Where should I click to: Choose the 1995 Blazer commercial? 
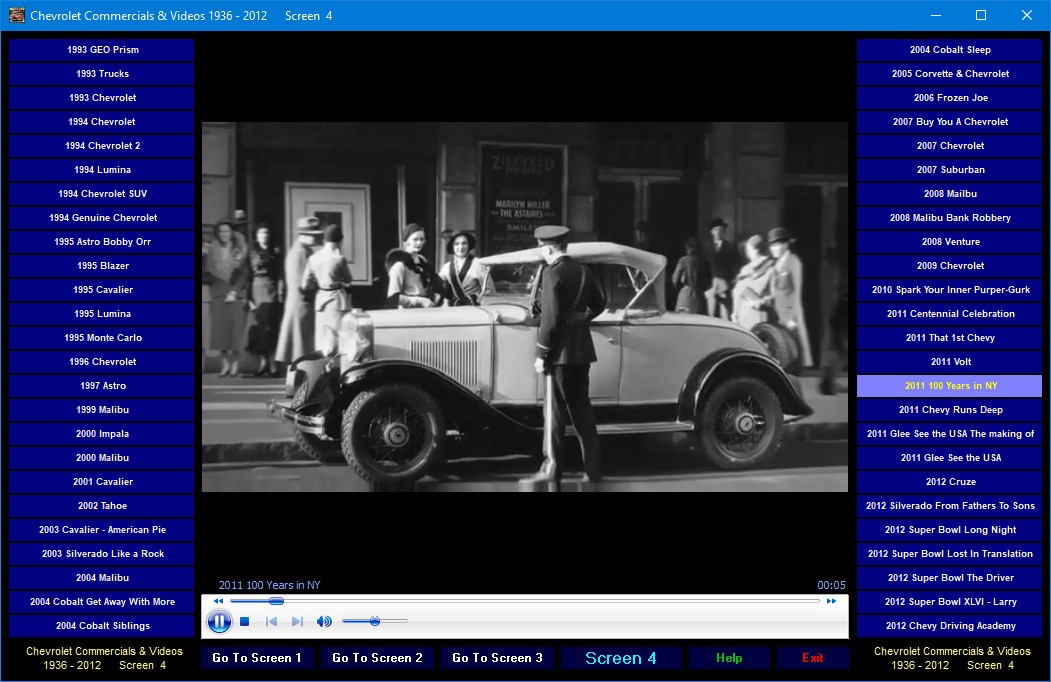click(x=102, y=266)
